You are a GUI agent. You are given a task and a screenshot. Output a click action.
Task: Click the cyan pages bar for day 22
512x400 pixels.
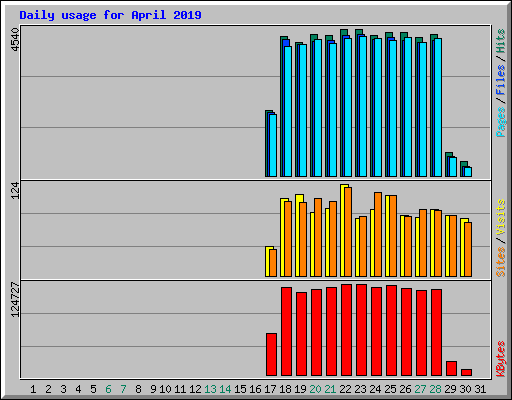pos(348,107)
